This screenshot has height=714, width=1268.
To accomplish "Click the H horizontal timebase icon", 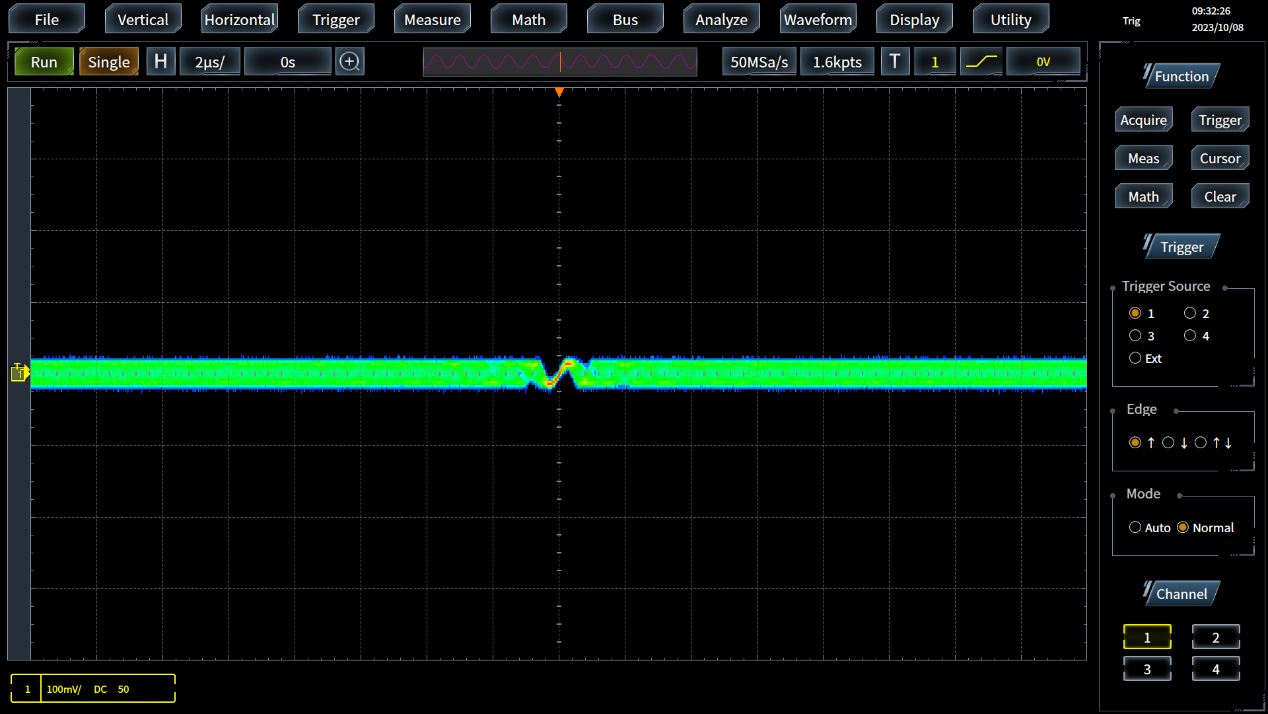I will coord(160,62).
